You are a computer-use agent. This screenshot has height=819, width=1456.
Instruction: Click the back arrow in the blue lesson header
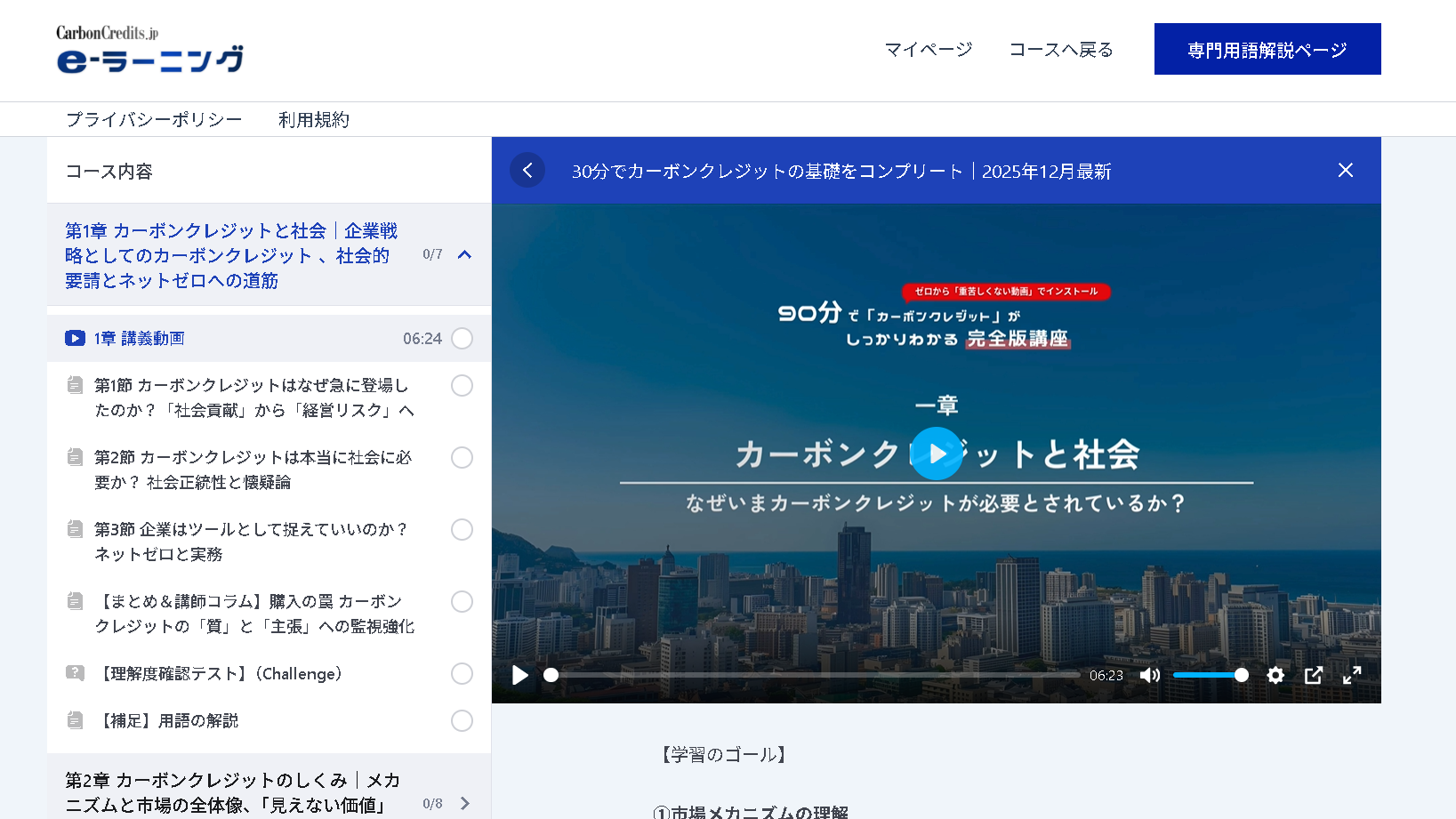click(527, 170)
